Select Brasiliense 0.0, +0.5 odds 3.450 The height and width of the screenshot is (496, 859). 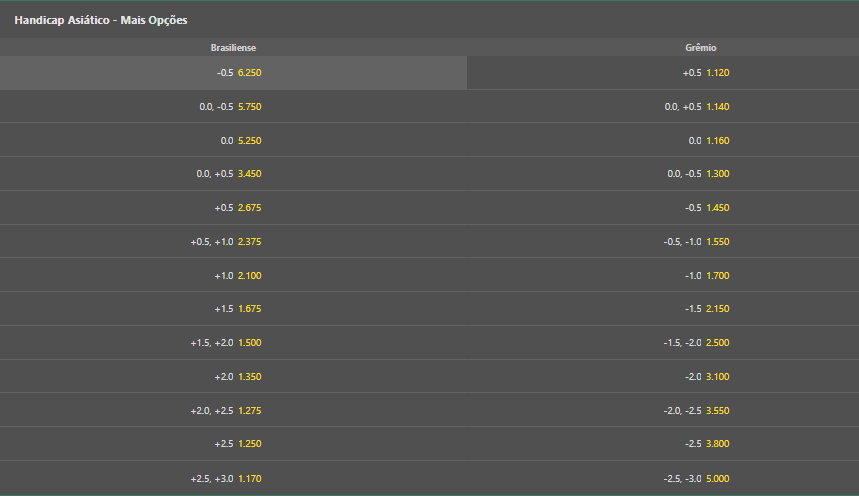tap(233, 174)
